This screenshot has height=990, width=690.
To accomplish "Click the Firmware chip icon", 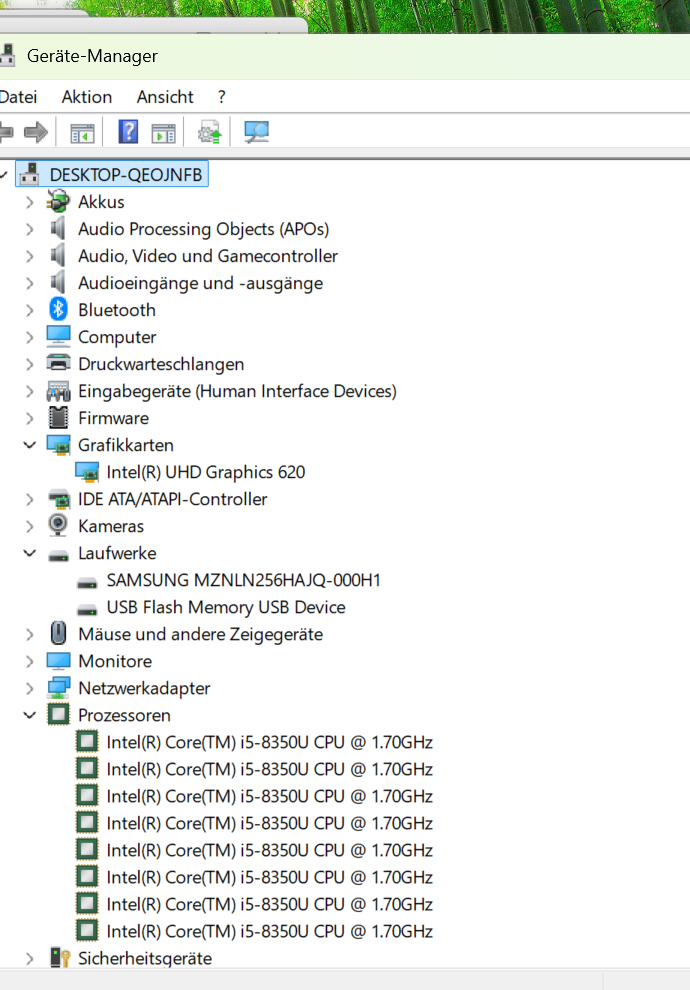I will [58, 417].
